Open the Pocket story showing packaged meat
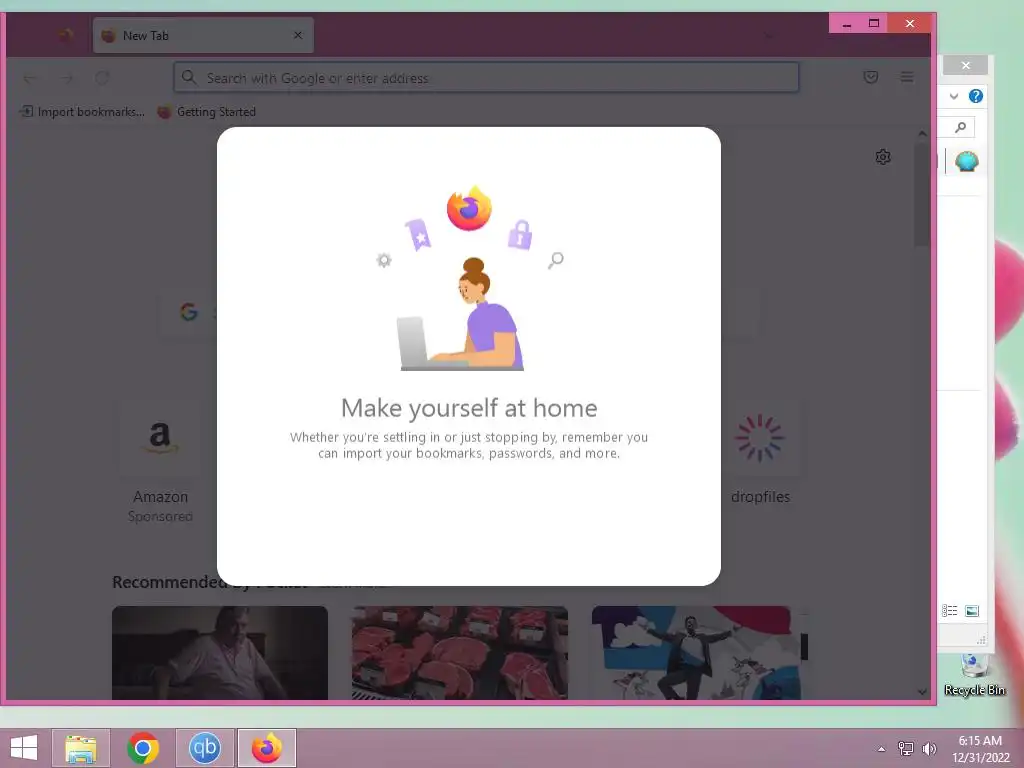 (x=460, y=652)
